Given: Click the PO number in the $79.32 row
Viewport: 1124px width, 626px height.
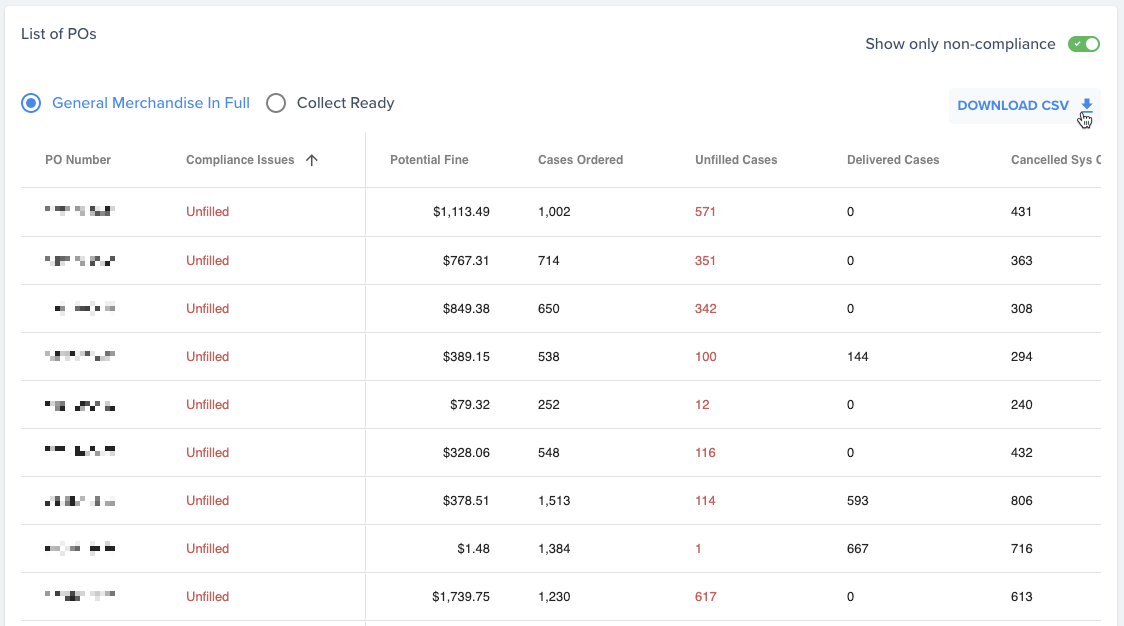Looking at the screenshot, I should click(80, 405).
